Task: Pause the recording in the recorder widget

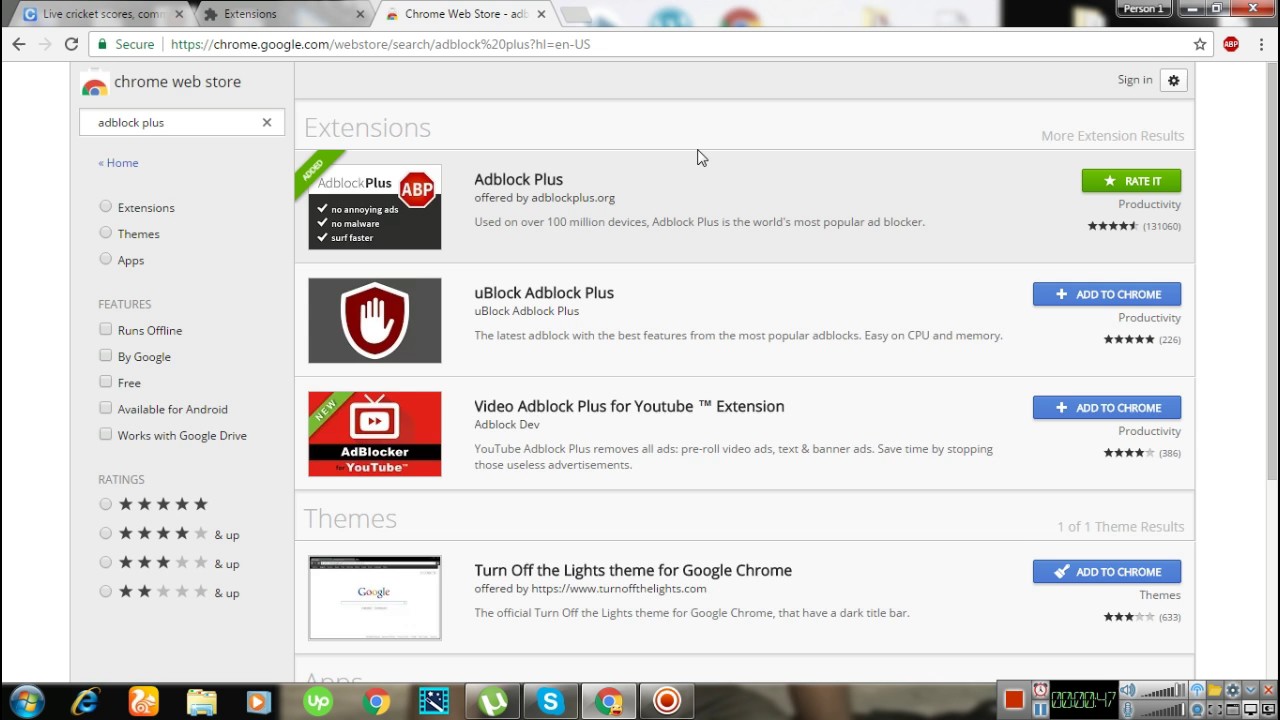Action: 1041,710
